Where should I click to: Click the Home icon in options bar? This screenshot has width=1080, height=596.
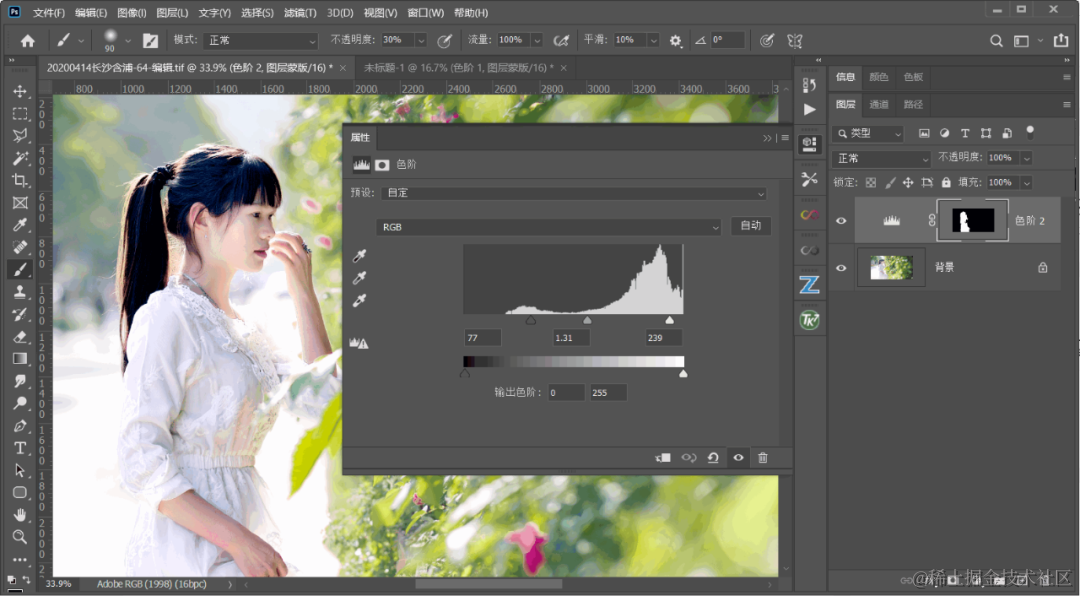(x=28, y=41)
